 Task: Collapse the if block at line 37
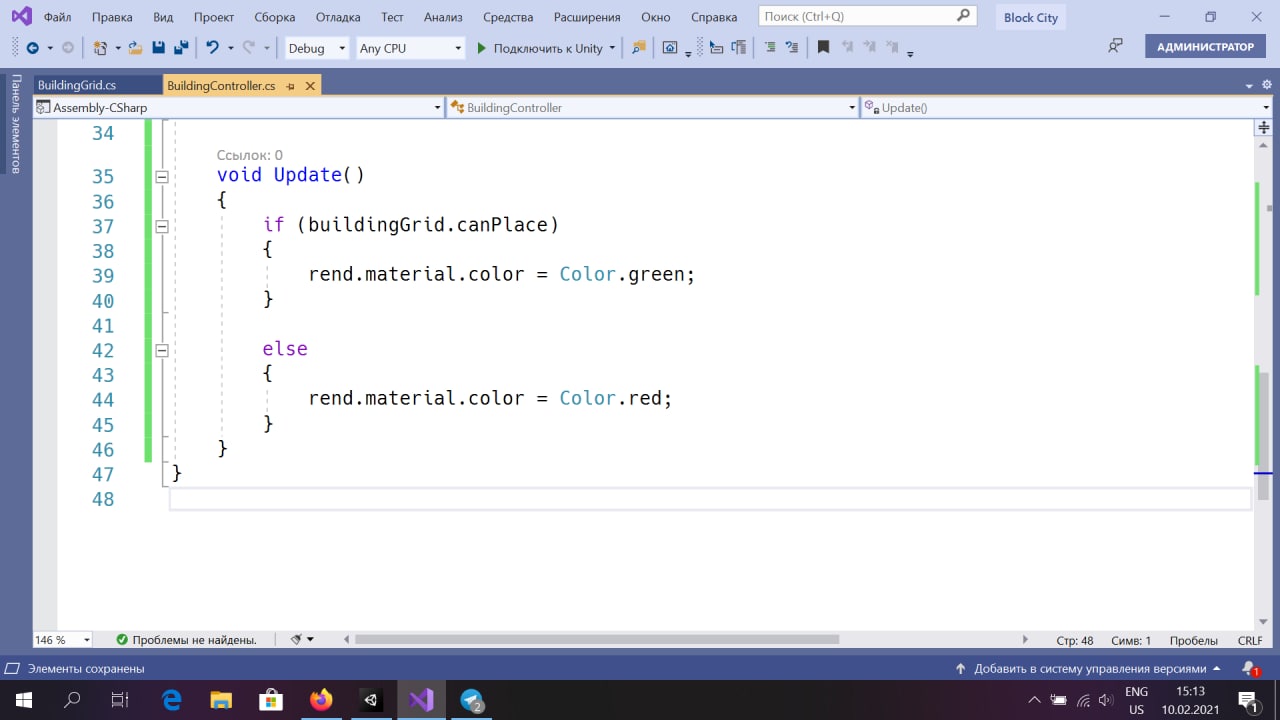[162, 227]
